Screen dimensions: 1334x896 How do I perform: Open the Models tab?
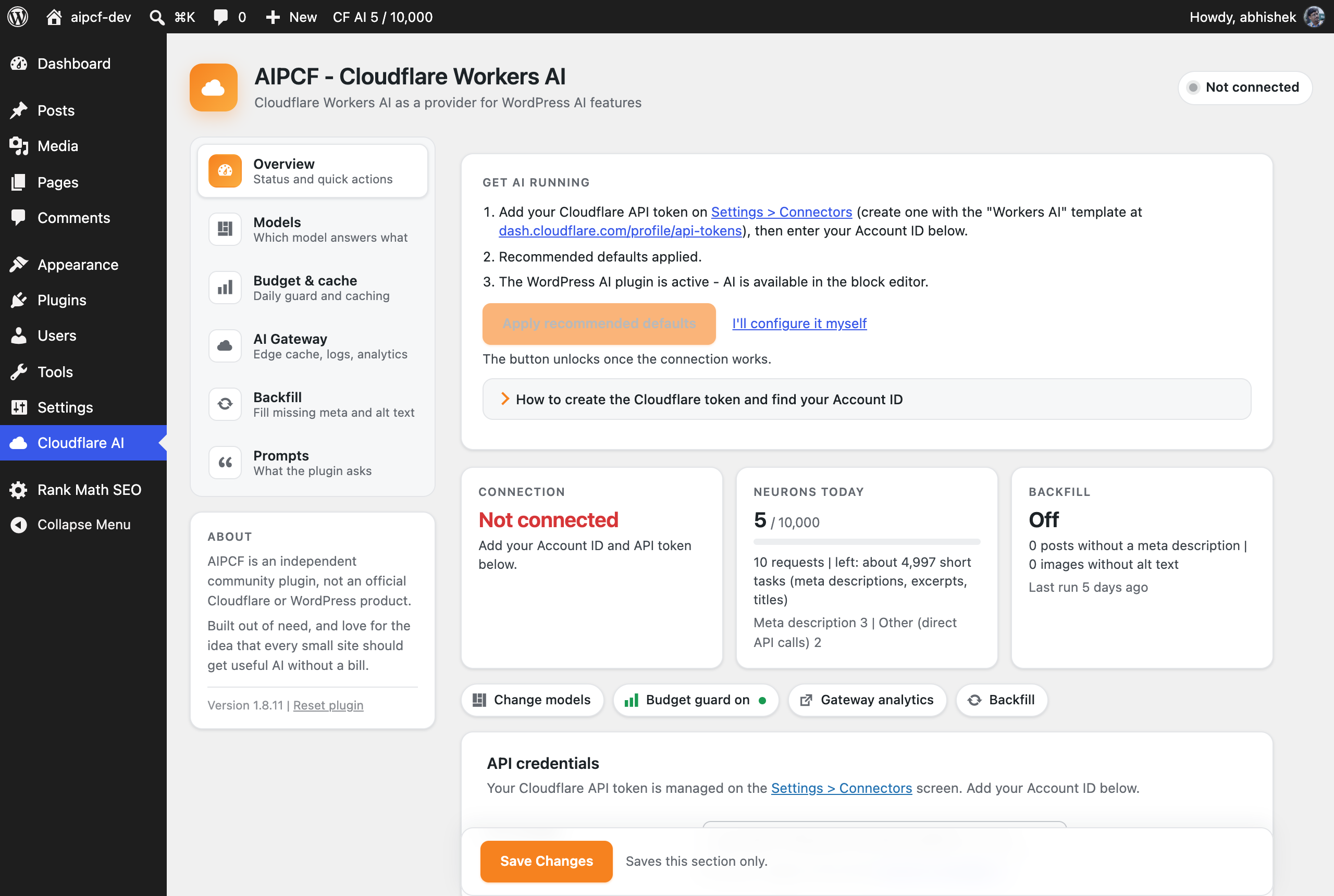[x=313, y=229]
